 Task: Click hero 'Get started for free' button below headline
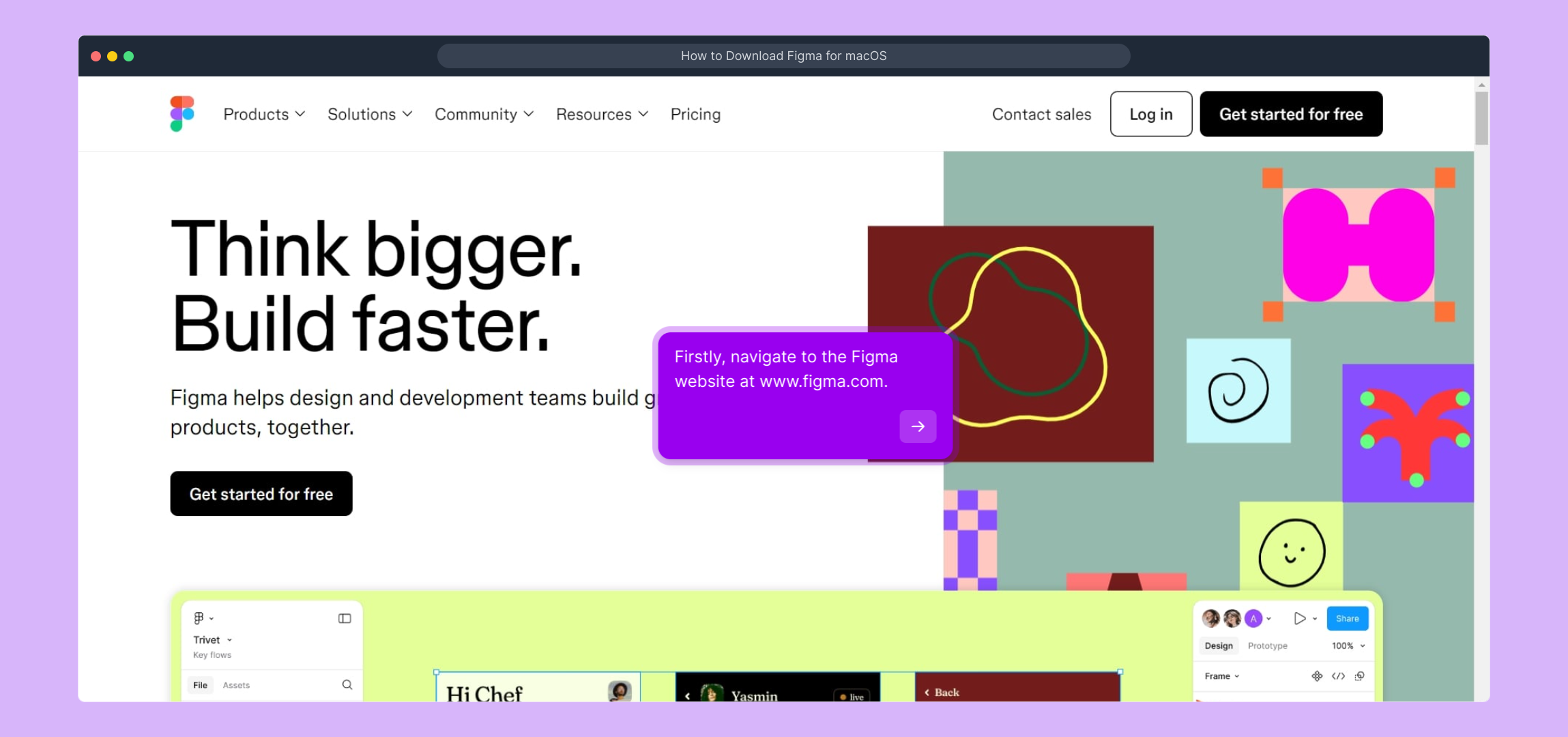point(261,493)
